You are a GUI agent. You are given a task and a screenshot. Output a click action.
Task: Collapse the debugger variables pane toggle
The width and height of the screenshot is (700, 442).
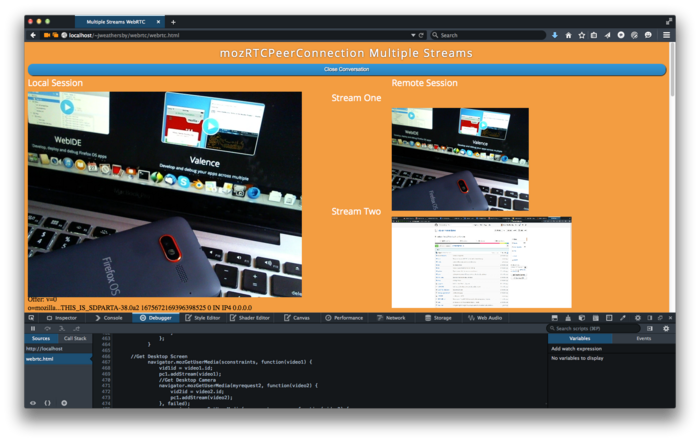[x=650, y=328]
